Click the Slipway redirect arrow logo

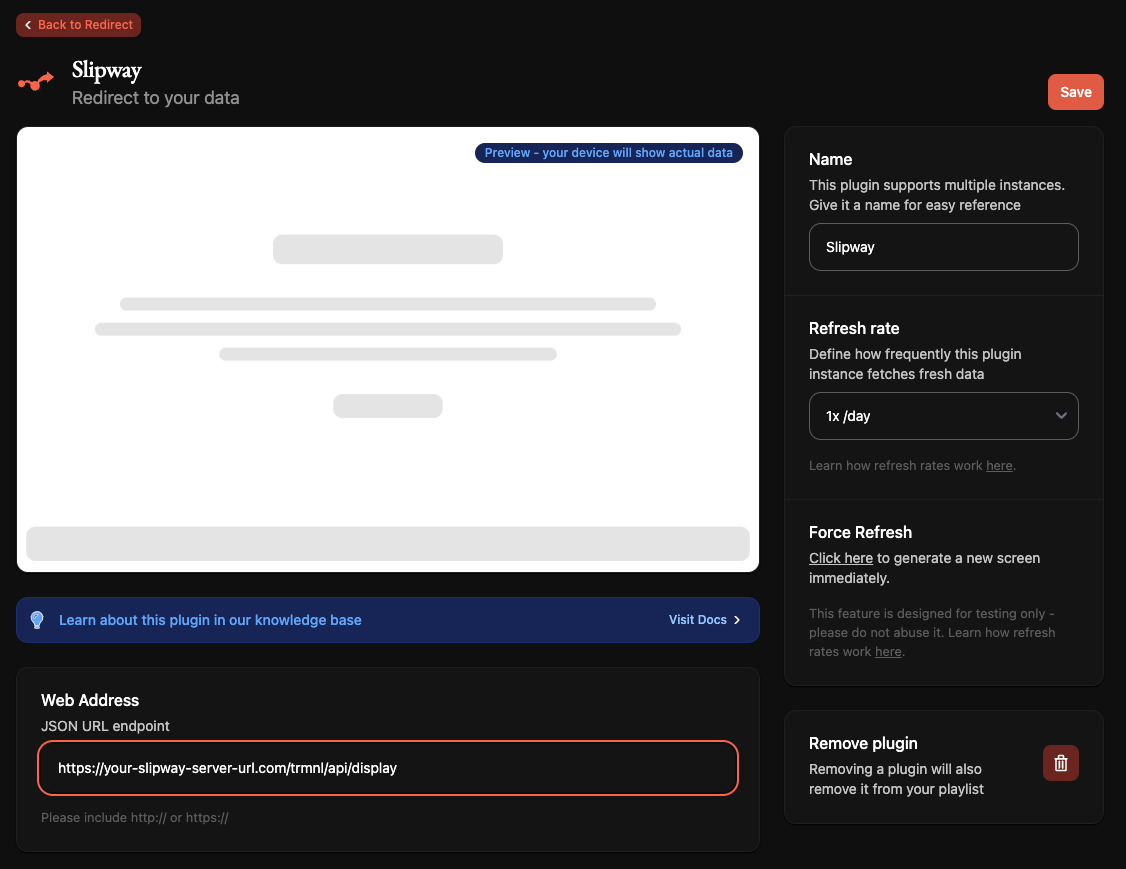[x=36, y=82]
